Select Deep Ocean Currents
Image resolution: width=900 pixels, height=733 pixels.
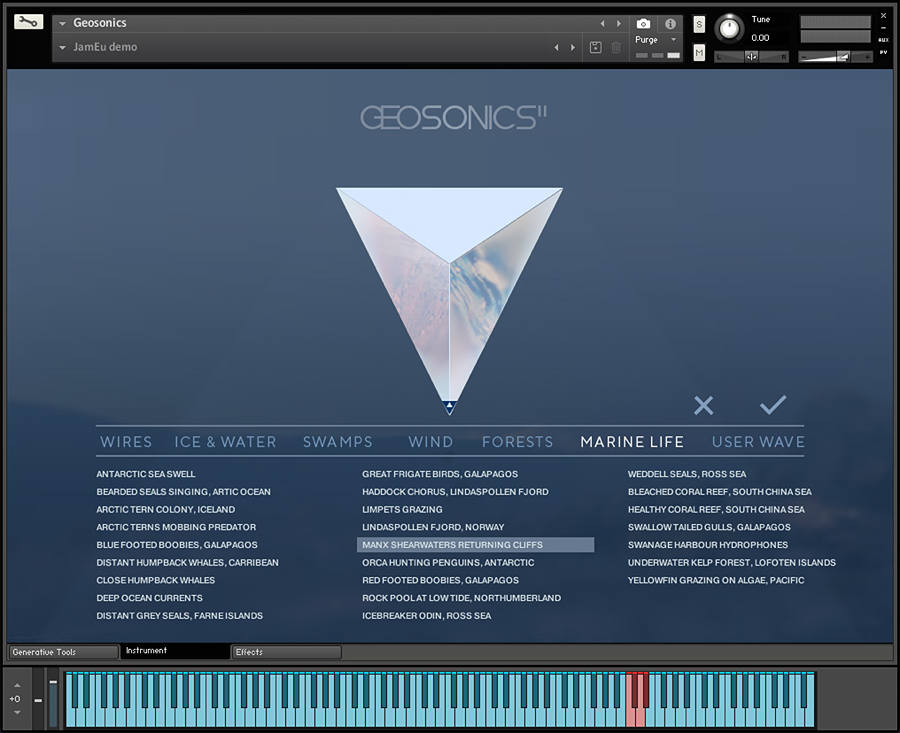click(x=149, y=598)
